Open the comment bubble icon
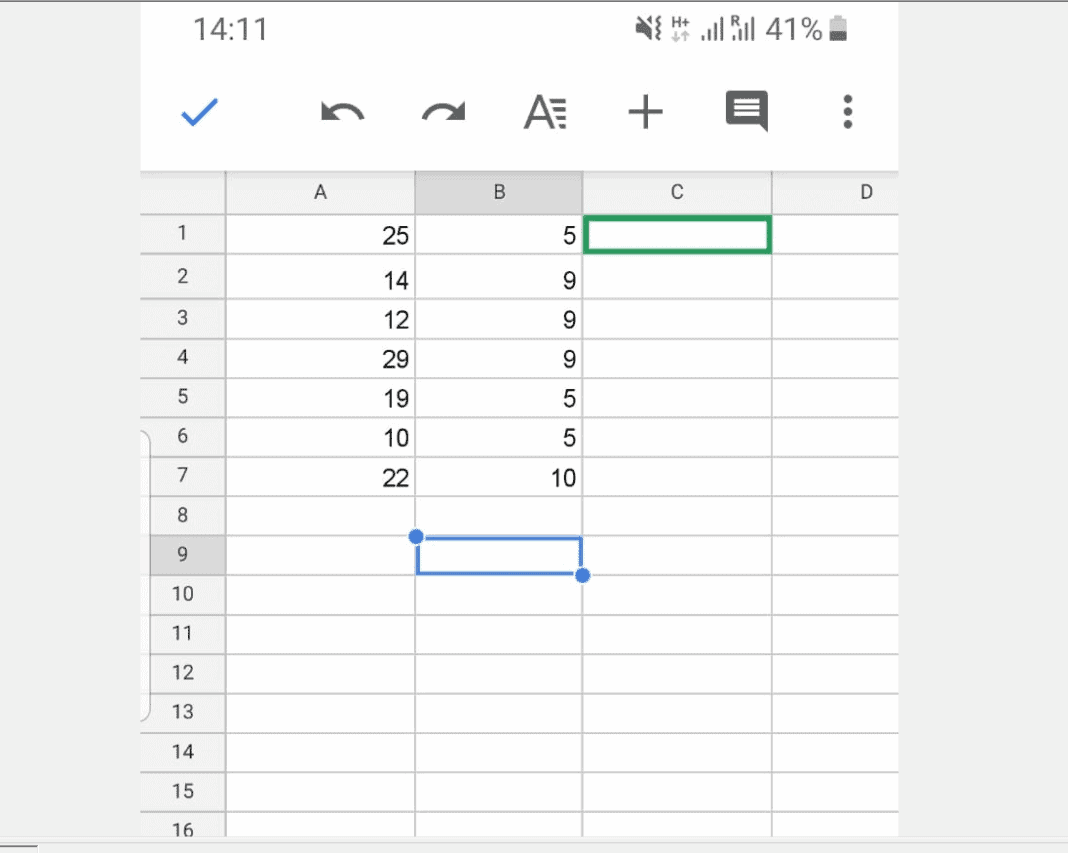Screen dimensions: 1068x853 [746, 112]
